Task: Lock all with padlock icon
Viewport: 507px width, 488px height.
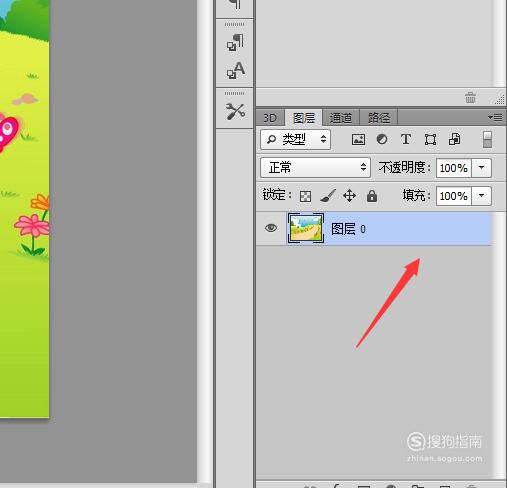Action: (372, 196)
